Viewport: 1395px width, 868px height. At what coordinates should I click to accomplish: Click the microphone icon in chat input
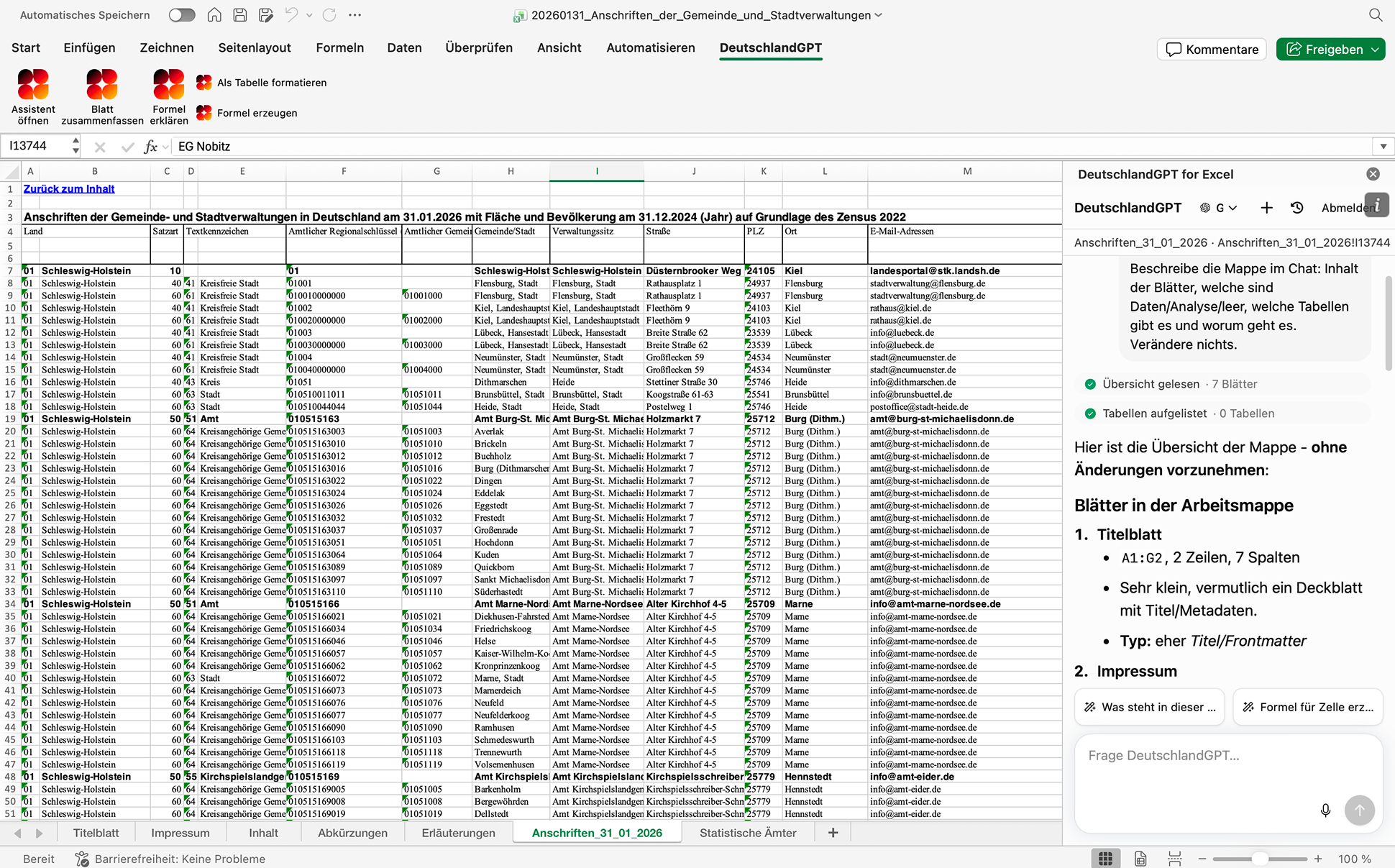coord(1326,810)
